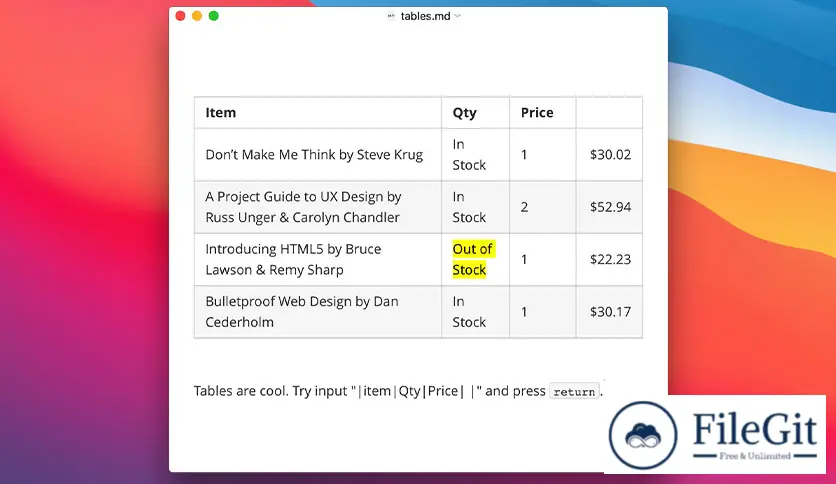Viewport: 836px width, 484px height.
Task: Click In Stock cell in UX Design row
Action: 475,207
